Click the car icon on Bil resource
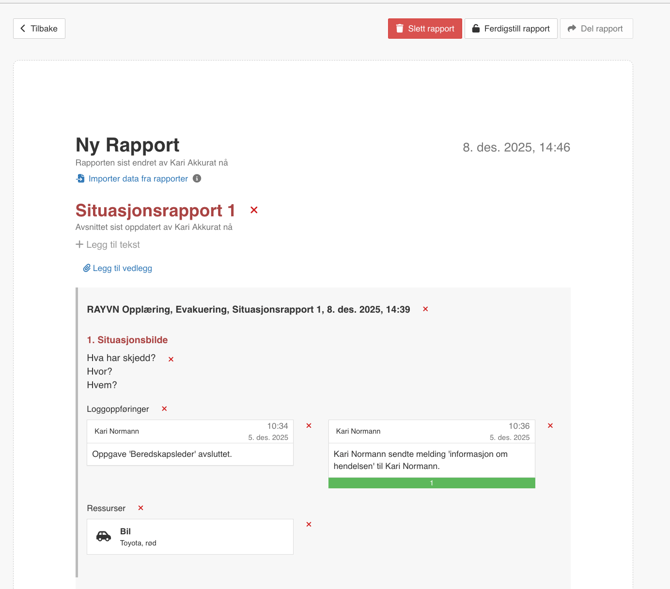Image resolution: width=670 pixels, height=589 pixels. tap(104, 537)
